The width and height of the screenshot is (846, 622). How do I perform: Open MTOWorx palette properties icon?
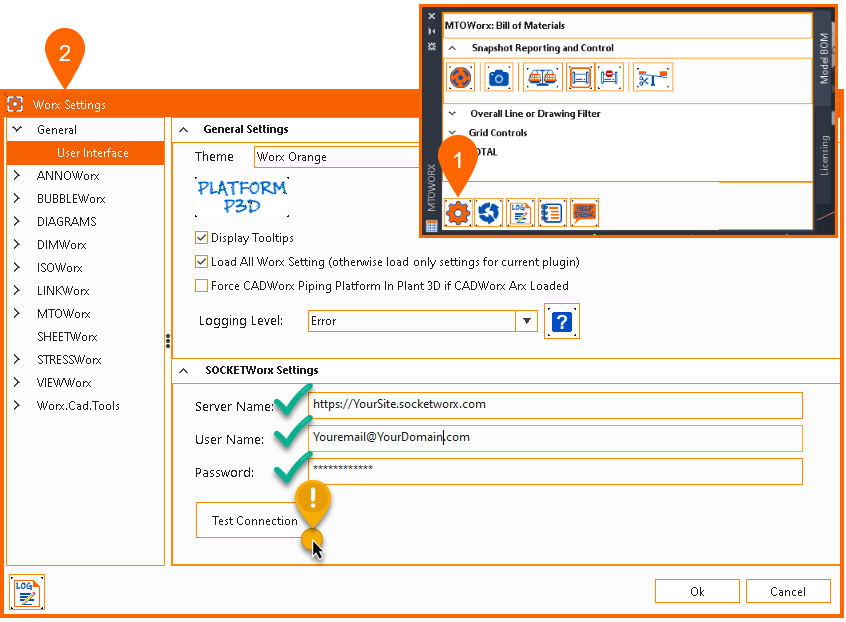point(432,46)
